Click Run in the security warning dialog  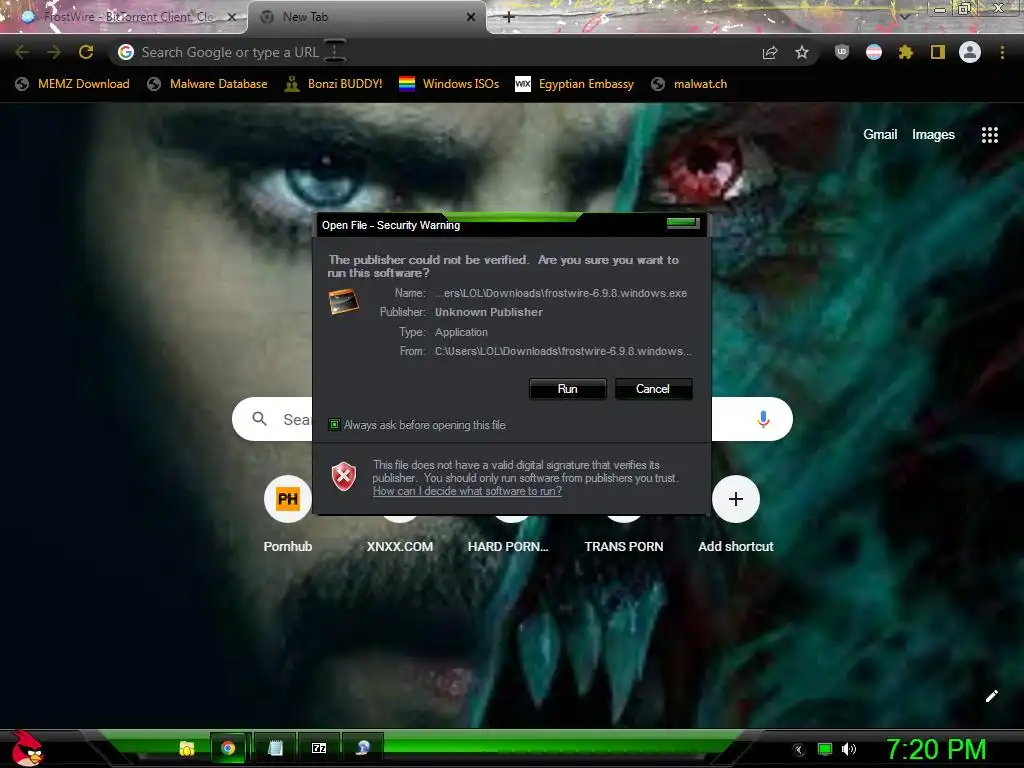coord(568,389)
